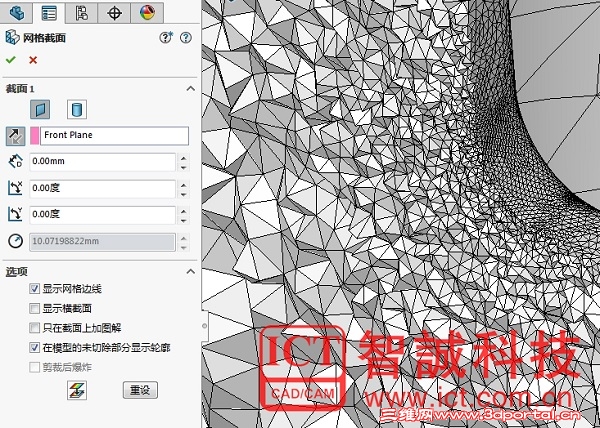Increase offset distance with up arrow
Image resolution: width=600 pixels, height=428 pixels.
184,158
